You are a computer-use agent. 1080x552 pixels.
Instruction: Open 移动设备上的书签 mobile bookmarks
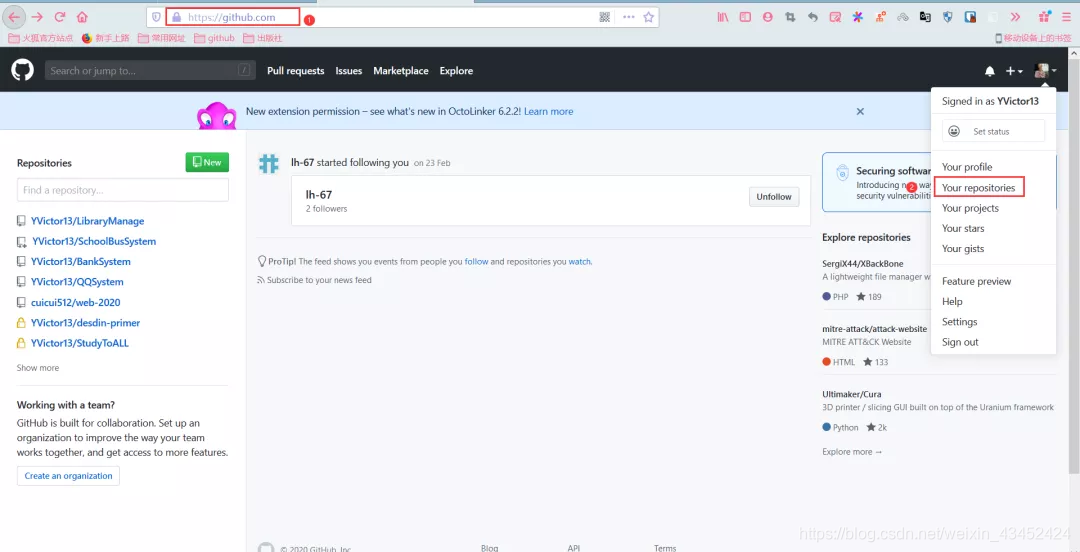tap(1033, 38)
